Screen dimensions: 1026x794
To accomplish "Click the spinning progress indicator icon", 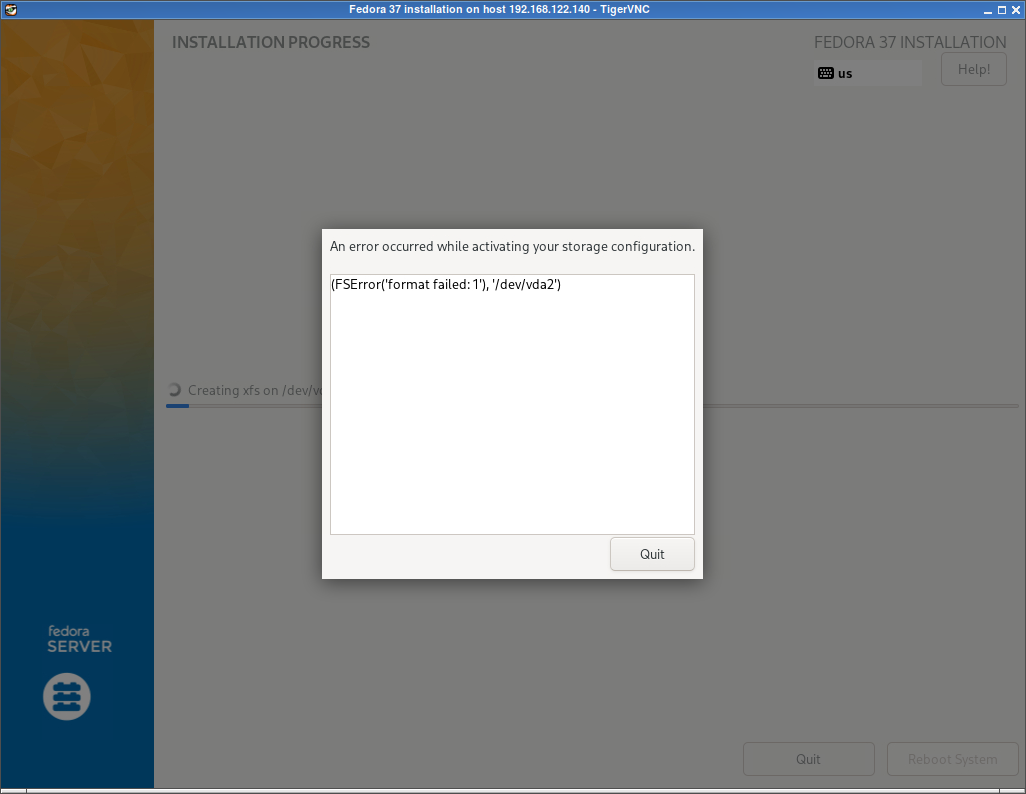I will [174, 390].
